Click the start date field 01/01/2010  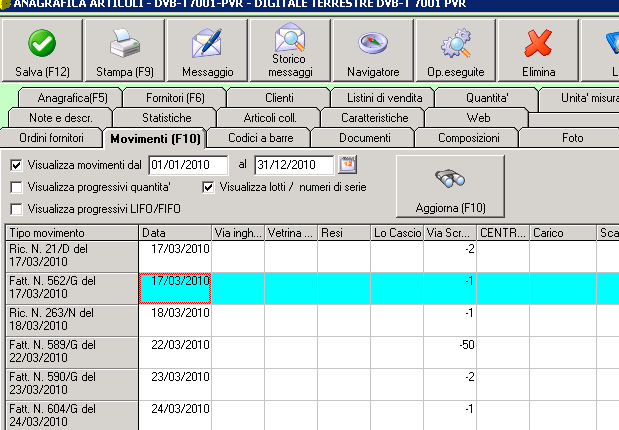tap(188, 165)
